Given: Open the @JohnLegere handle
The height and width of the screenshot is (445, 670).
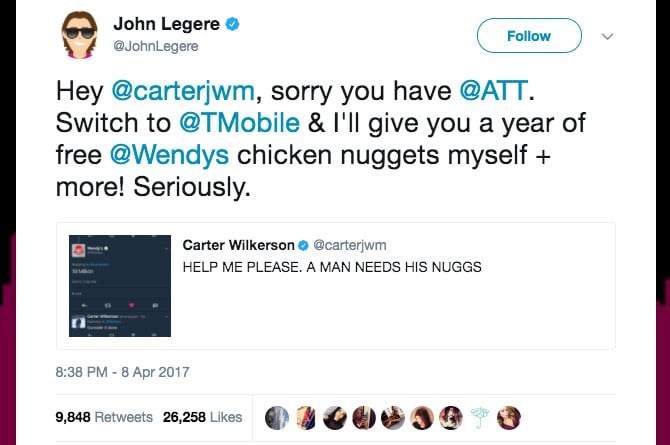Looking at the screenshot, I should 156,46.
